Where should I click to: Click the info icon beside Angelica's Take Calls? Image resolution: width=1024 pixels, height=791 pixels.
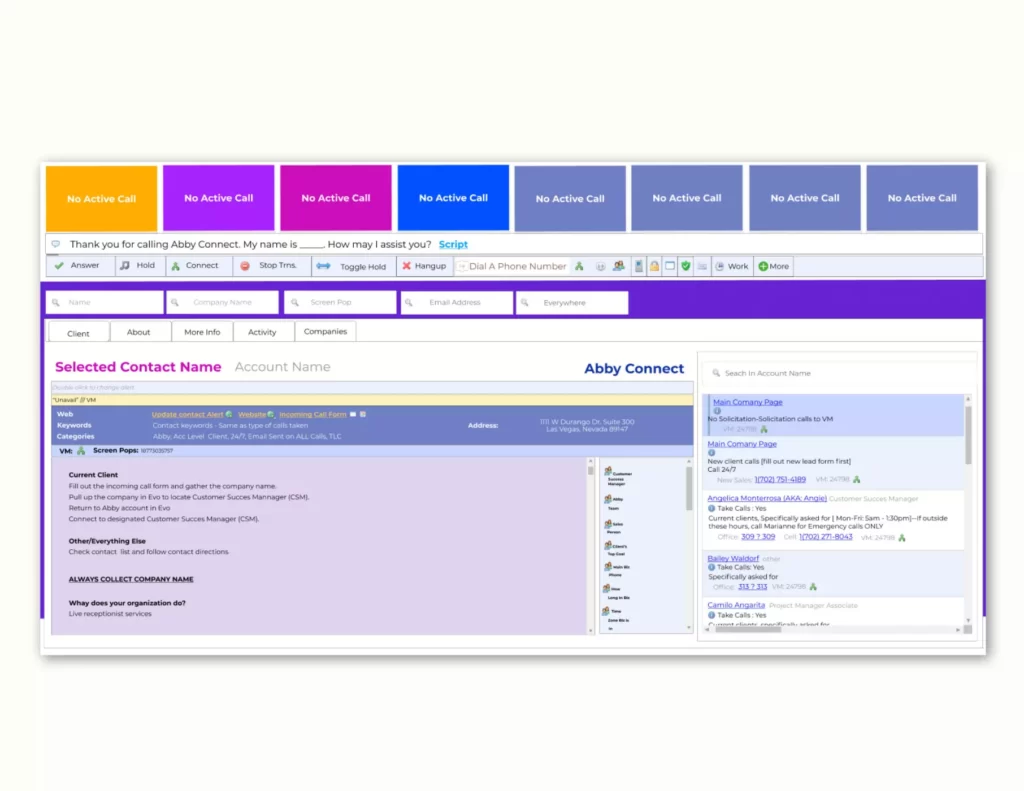712,508
